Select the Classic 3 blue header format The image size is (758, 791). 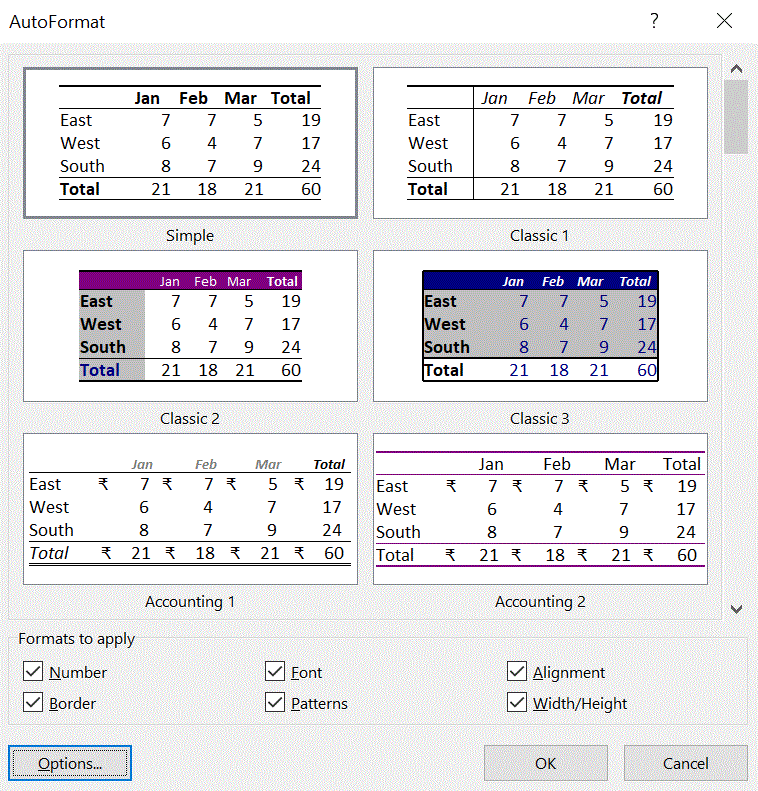point(540,325)
